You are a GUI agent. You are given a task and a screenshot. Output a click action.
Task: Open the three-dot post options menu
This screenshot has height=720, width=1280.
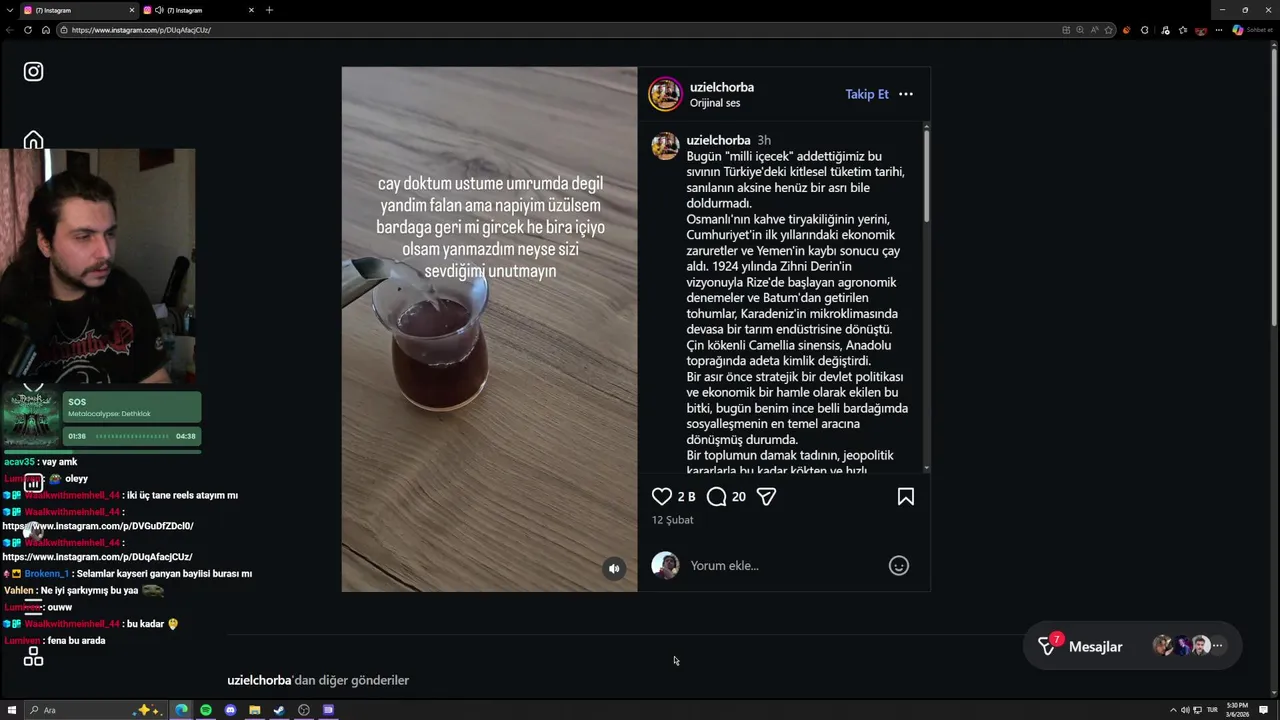pyautogui.click(x=906, y=94)
